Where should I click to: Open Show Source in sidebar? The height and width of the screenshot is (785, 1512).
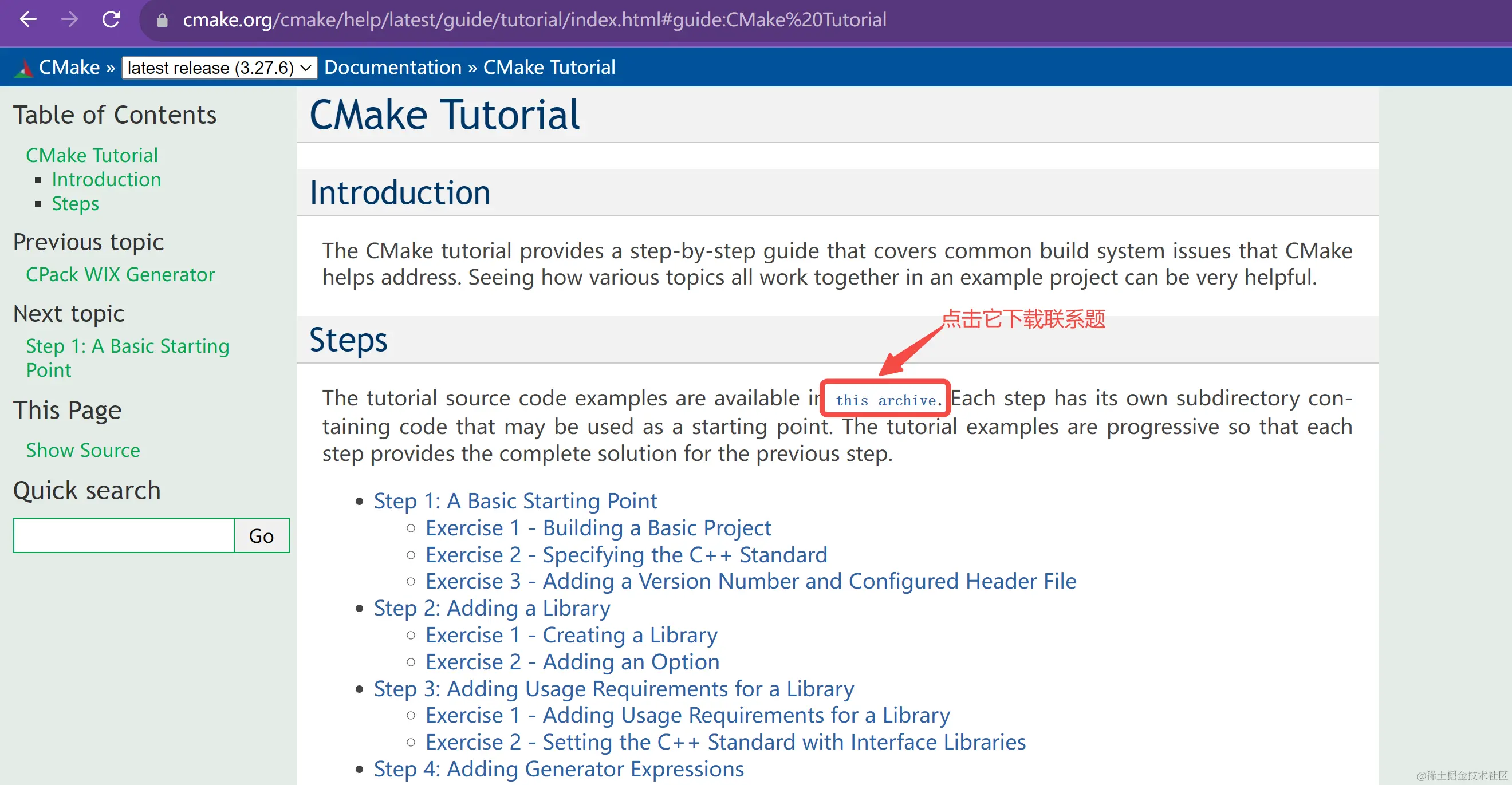pyautogui.click(x=83, y=450)
